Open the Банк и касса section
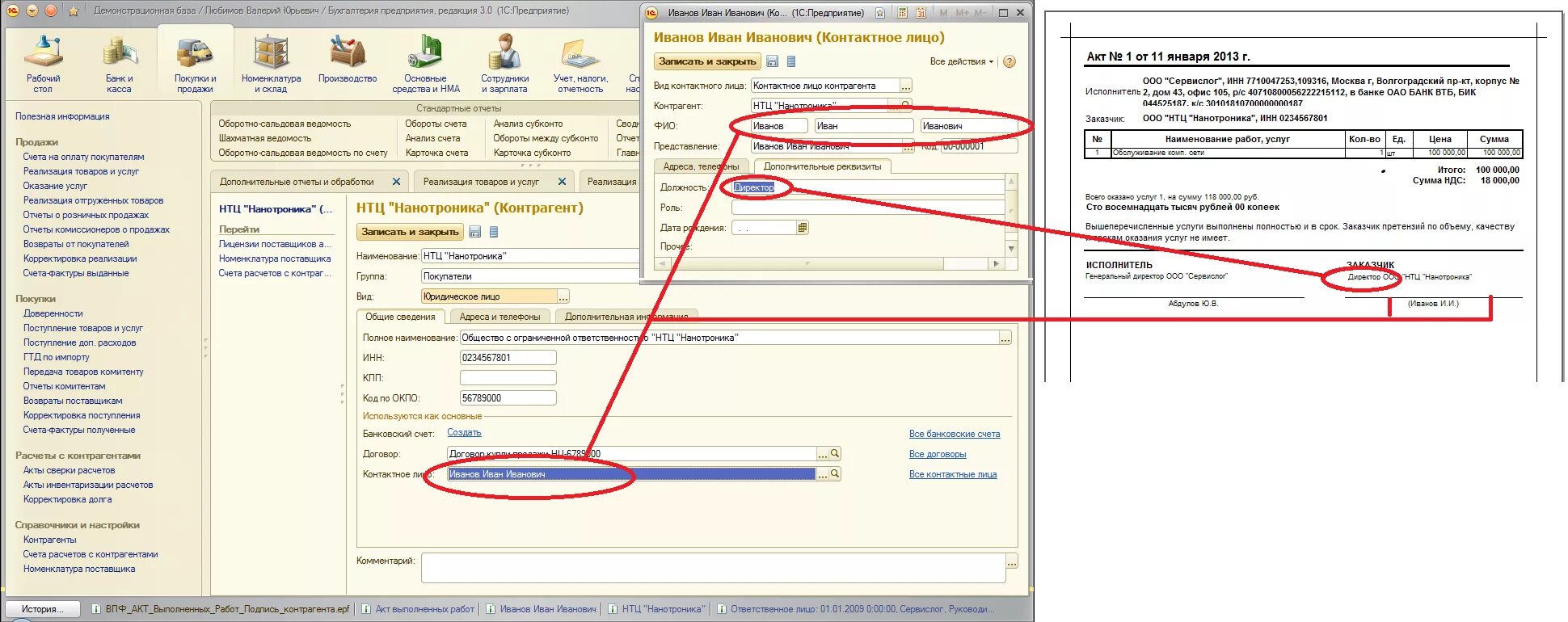This screenshot has height=622, width=1568. (x=119, y=65)
